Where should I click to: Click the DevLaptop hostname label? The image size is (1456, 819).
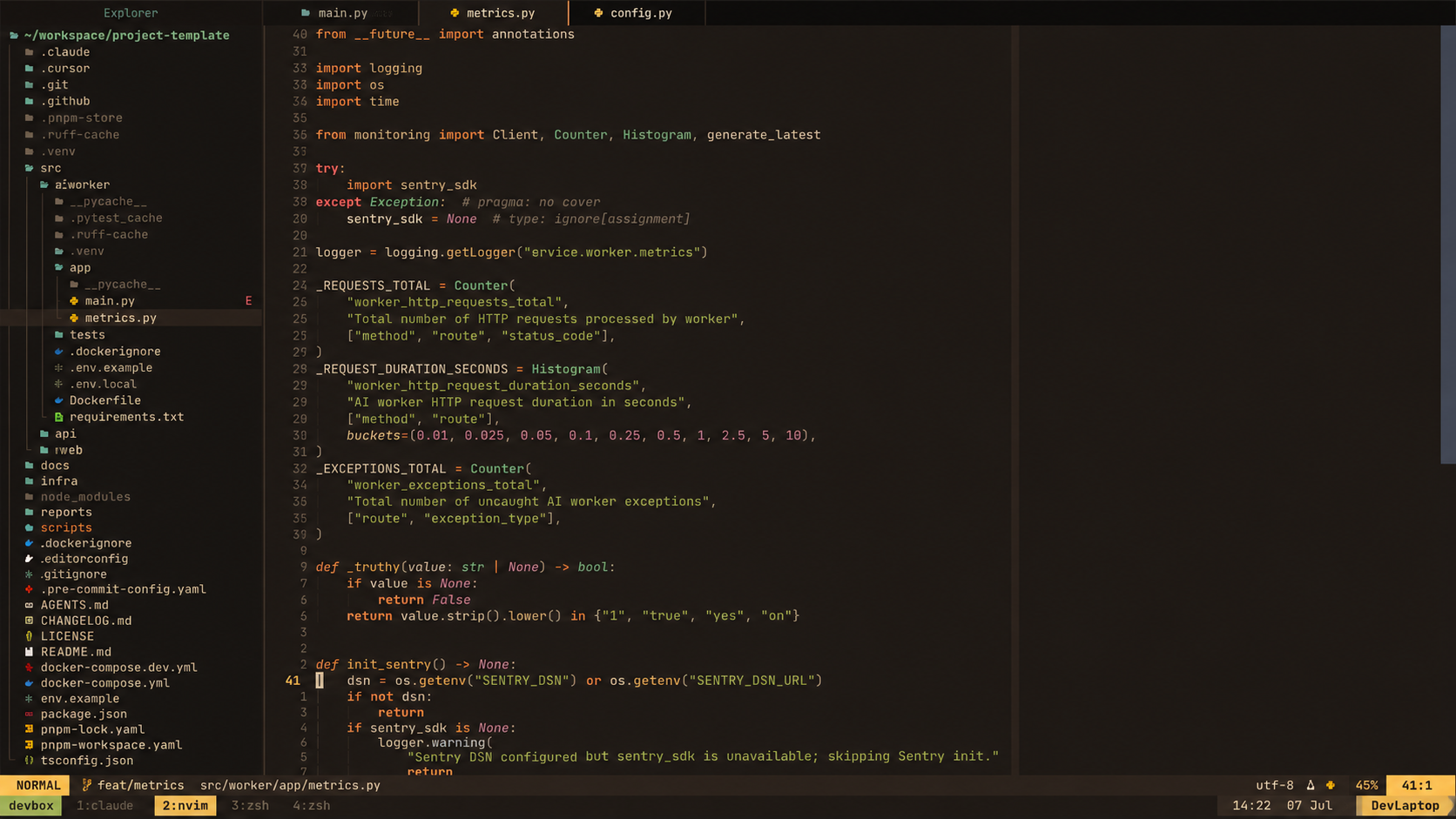tap(1405, 806)
